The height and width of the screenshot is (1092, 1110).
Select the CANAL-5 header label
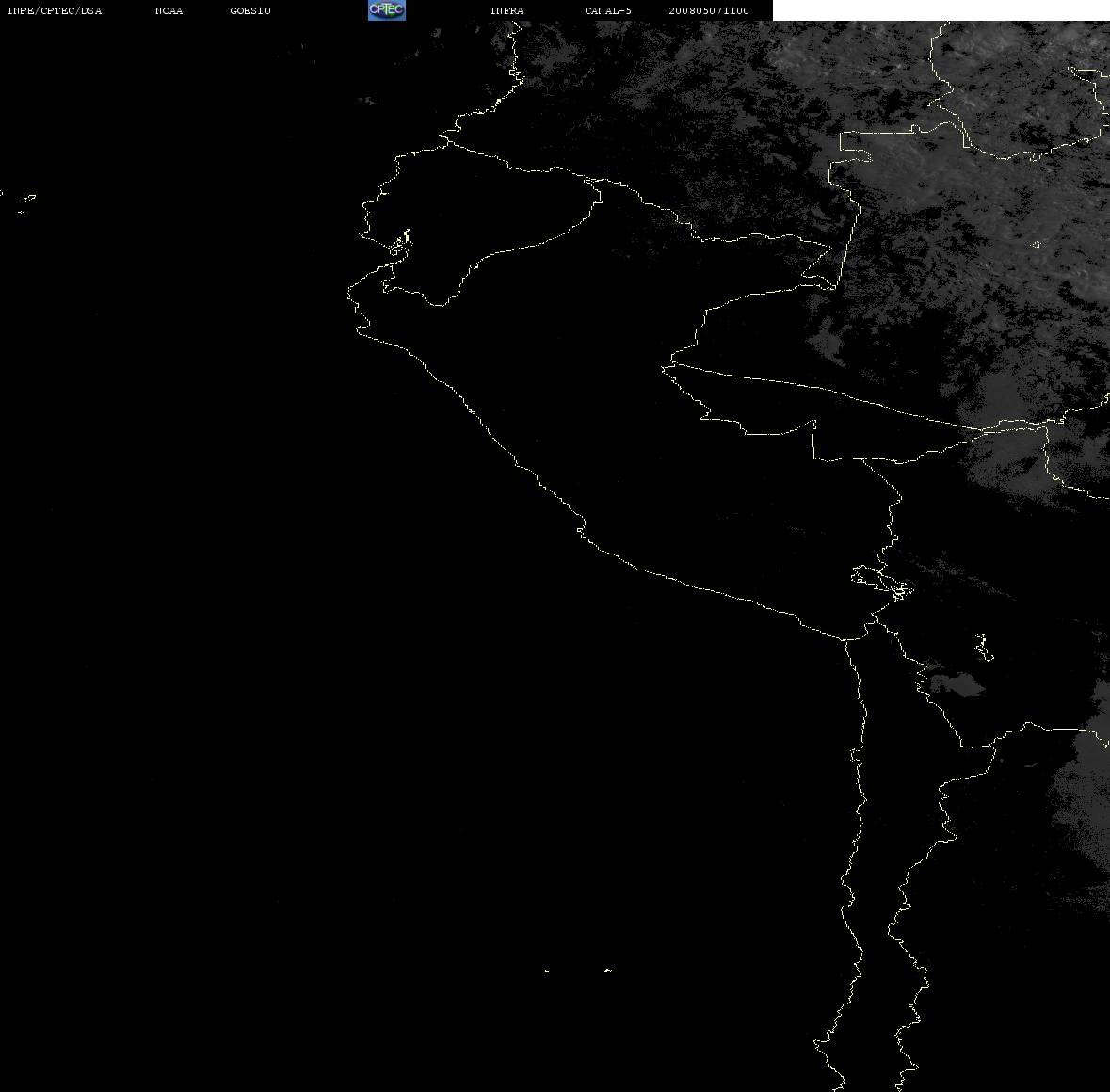coord(608,10)
